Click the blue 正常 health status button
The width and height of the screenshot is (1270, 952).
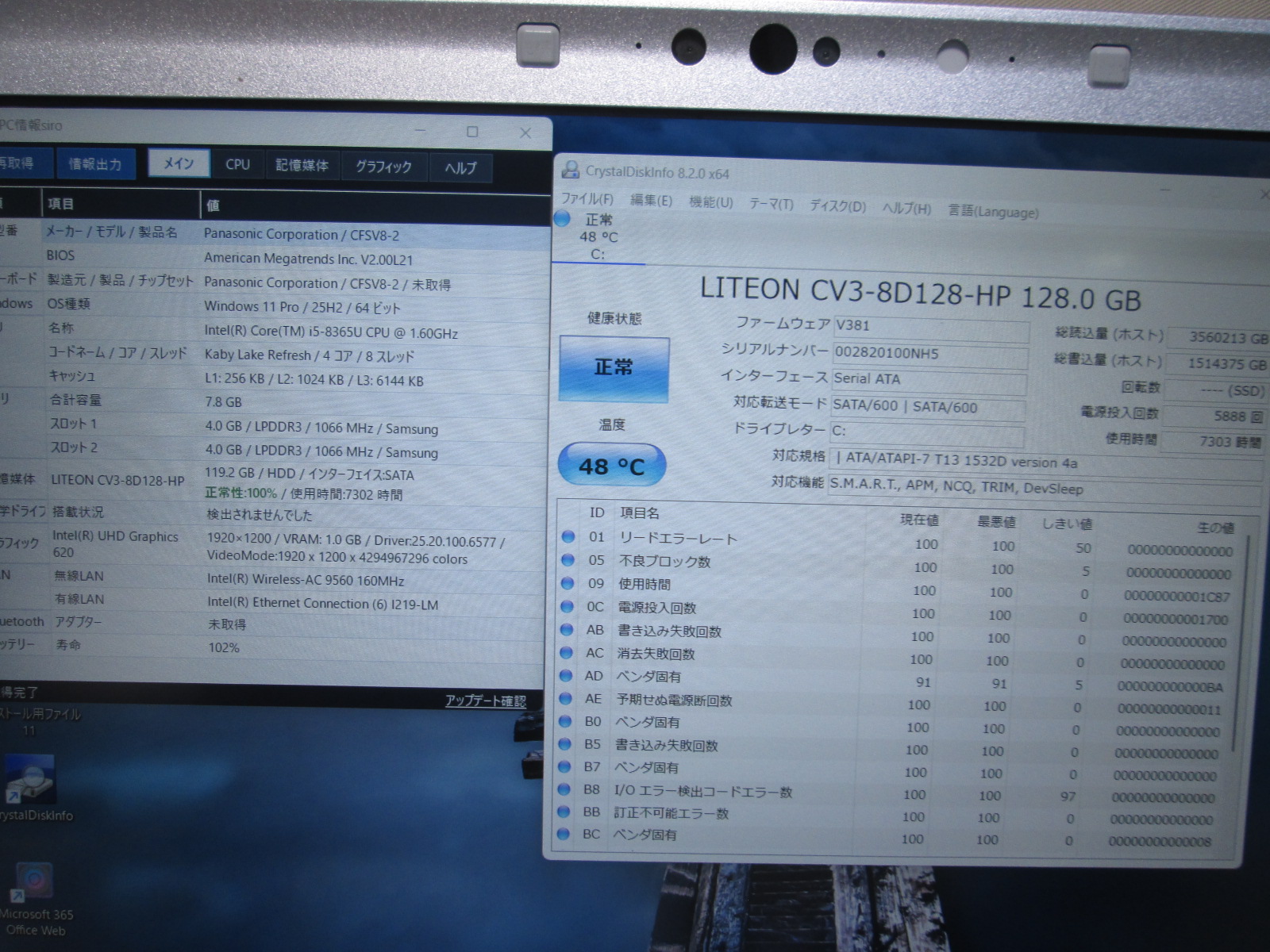614,368
